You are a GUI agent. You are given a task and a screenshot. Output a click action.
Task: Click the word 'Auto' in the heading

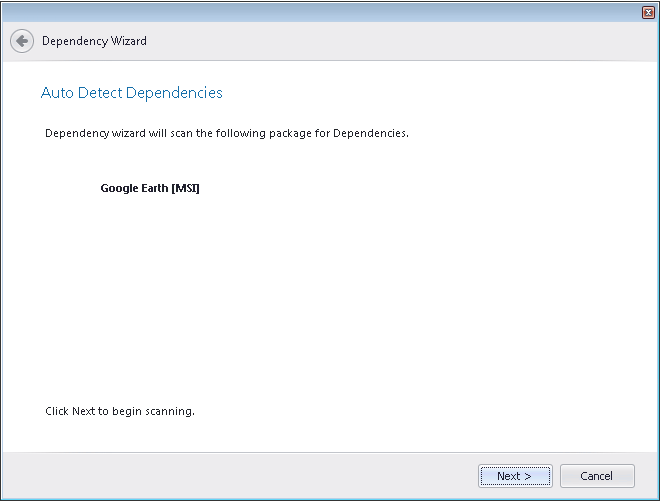(x=55, y=93)
